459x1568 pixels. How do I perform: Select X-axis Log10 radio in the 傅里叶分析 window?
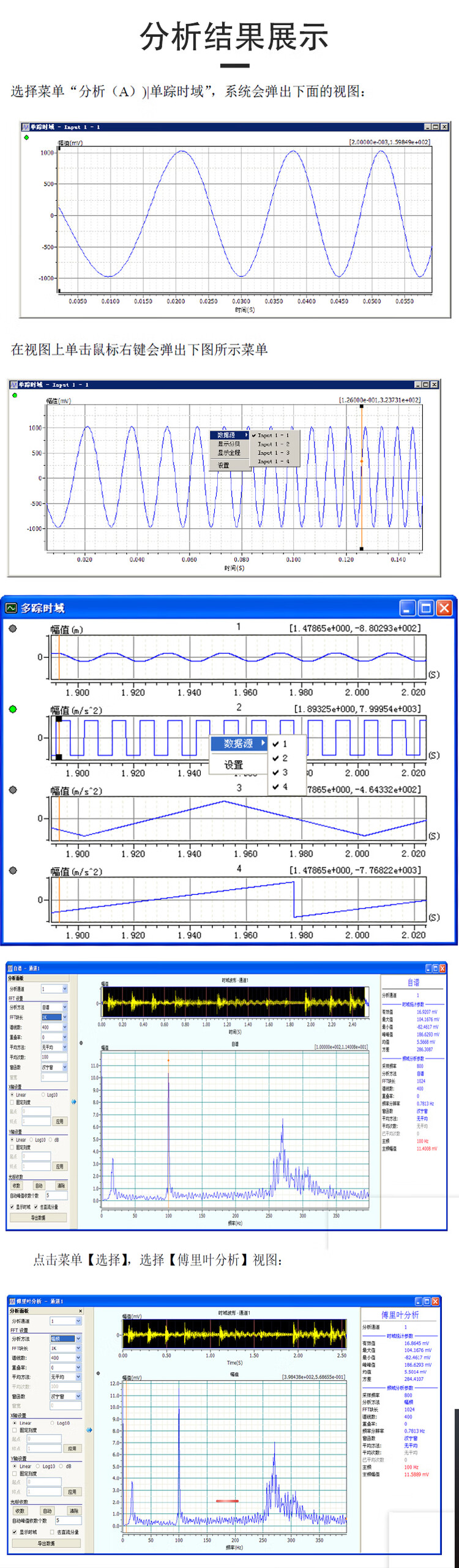(x=52, y=1423)
